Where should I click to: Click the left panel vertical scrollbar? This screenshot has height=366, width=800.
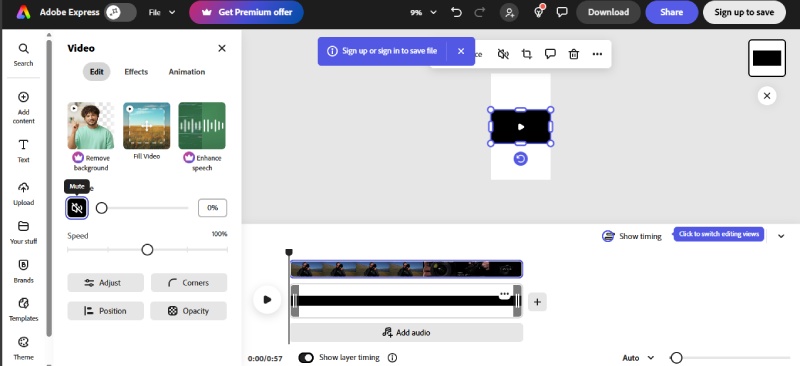pyautogui.click(x=49, y=188)
